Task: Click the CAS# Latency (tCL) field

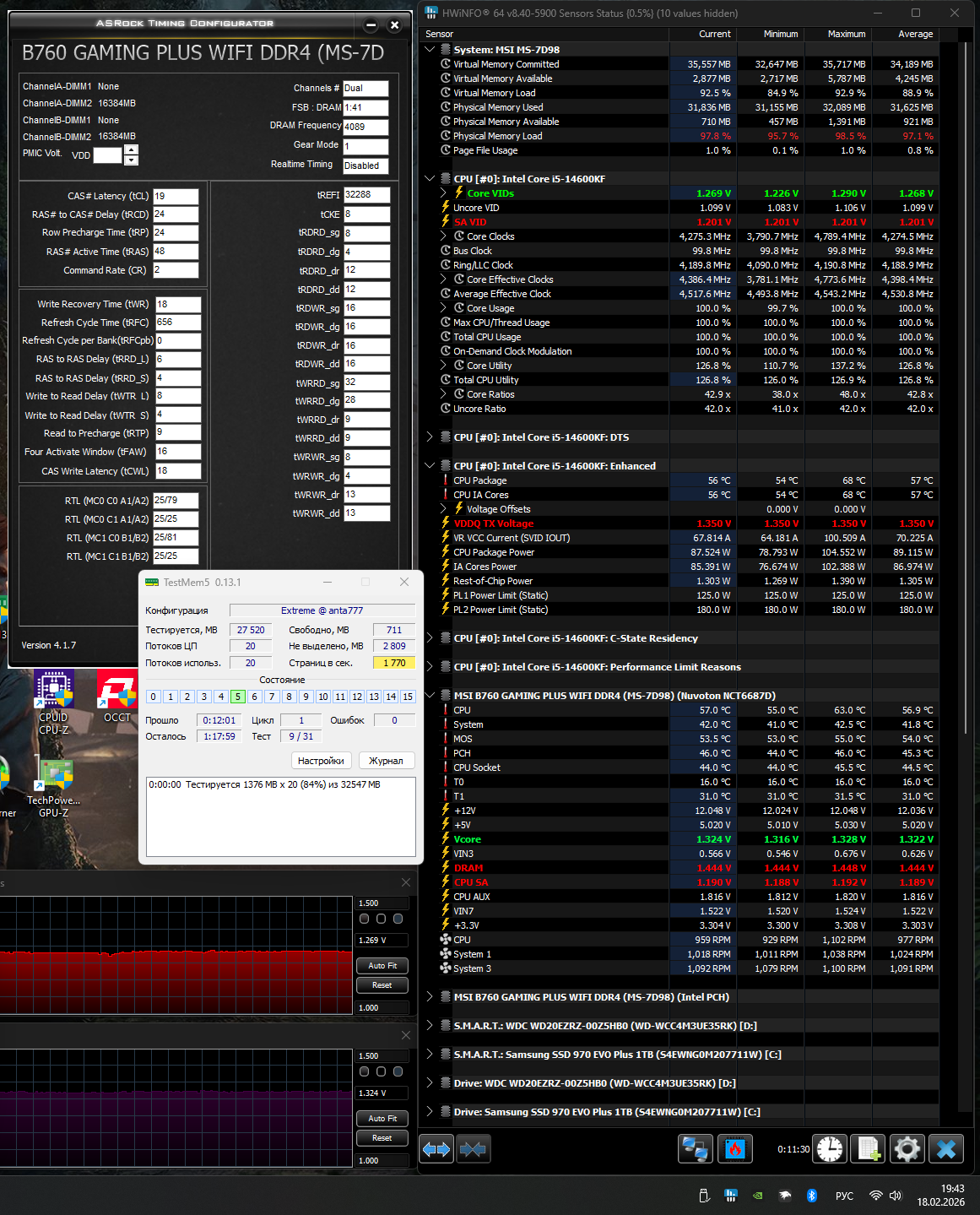Action: point(176,196)
